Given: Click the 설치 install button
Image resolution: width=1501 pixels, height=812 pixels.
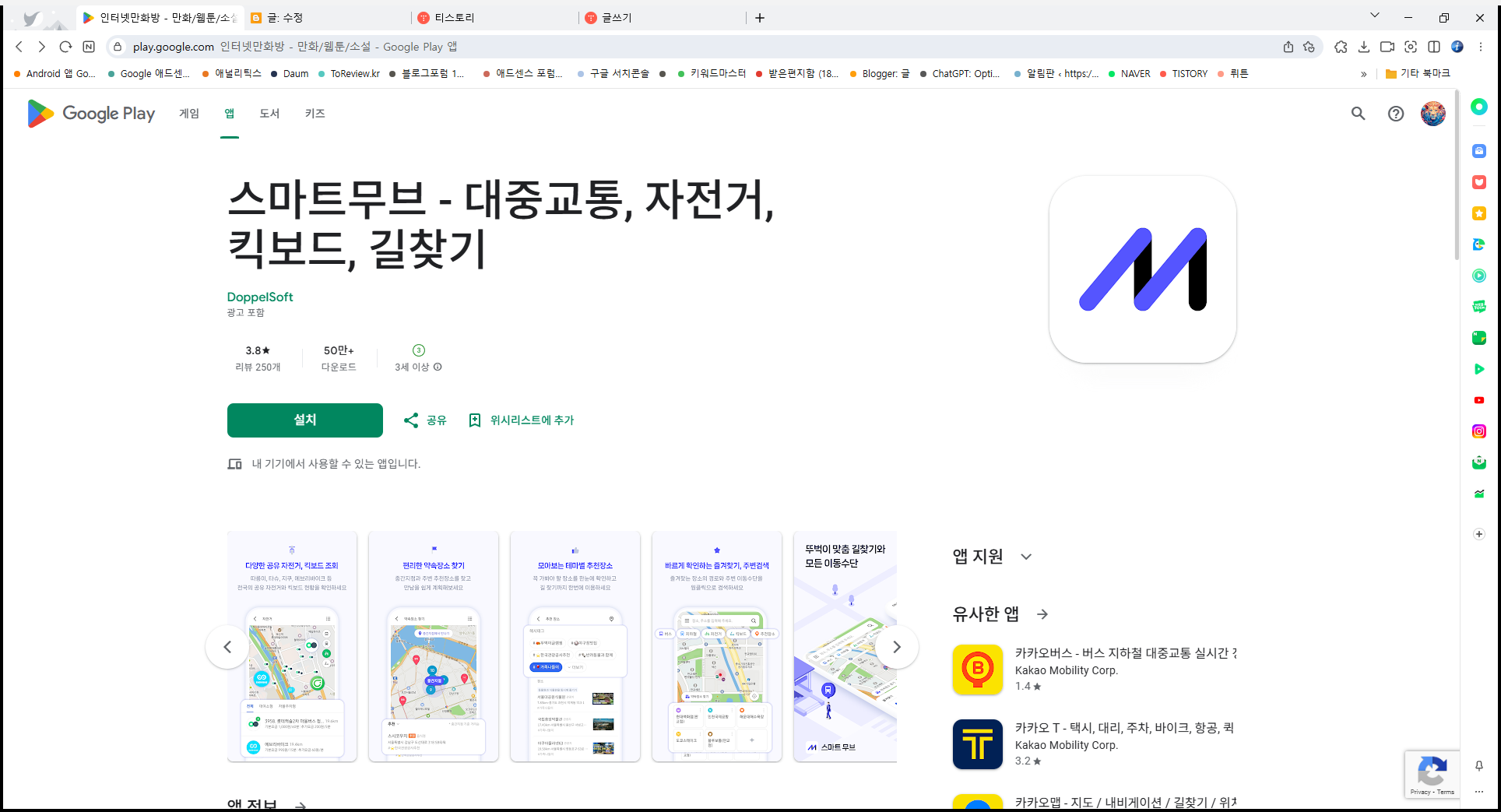Looking at the screenshot, I should (304, 420).
